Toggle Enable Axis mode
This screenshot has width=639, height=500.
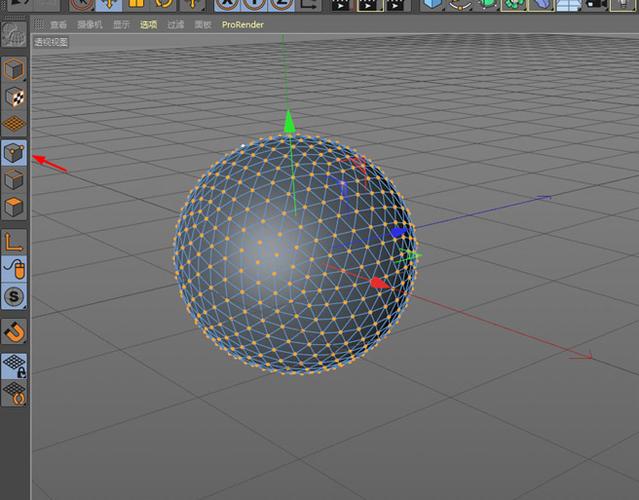tap(14, 241)
